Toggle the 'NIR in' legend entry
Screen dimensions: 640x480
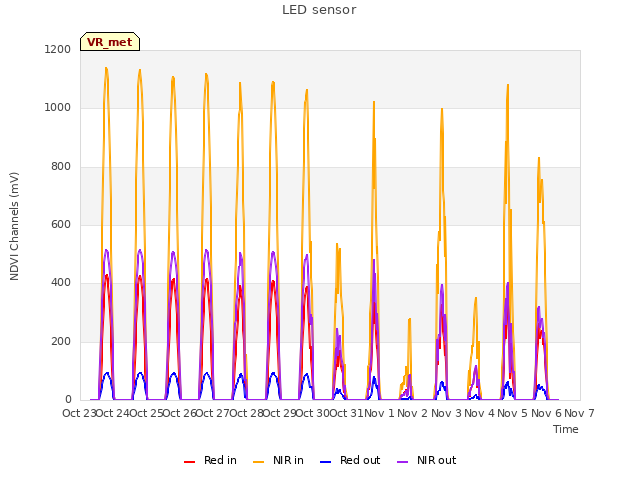point(278,460)
